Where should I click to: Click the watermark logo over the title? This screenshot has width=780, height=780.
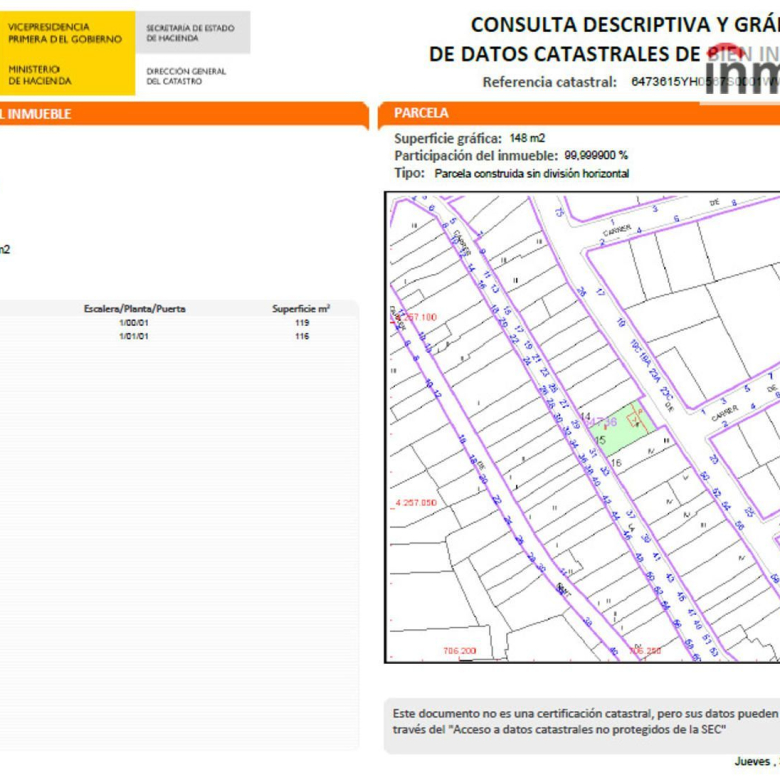tap(741, 71)
